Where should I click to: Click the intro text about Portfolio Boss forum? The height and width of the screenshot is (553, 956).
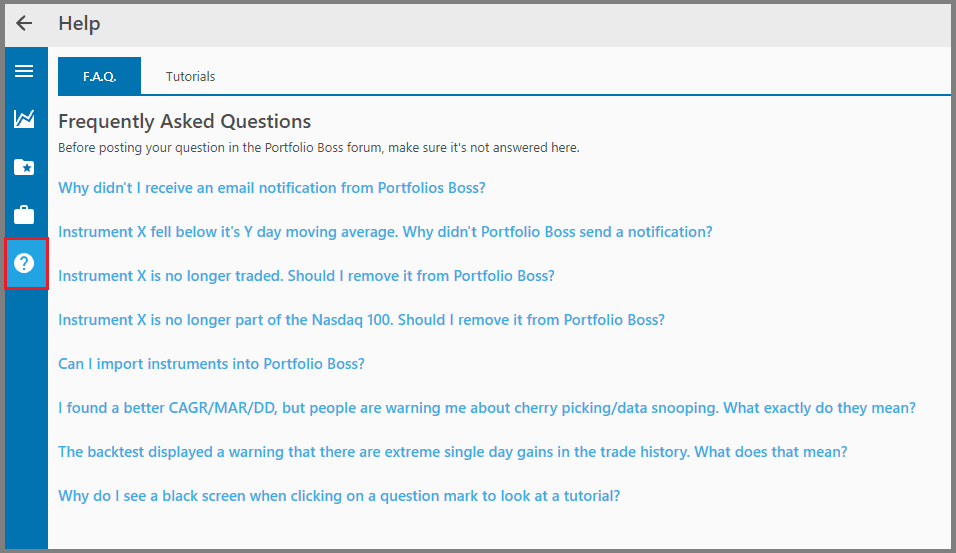[x=318, y=148]
